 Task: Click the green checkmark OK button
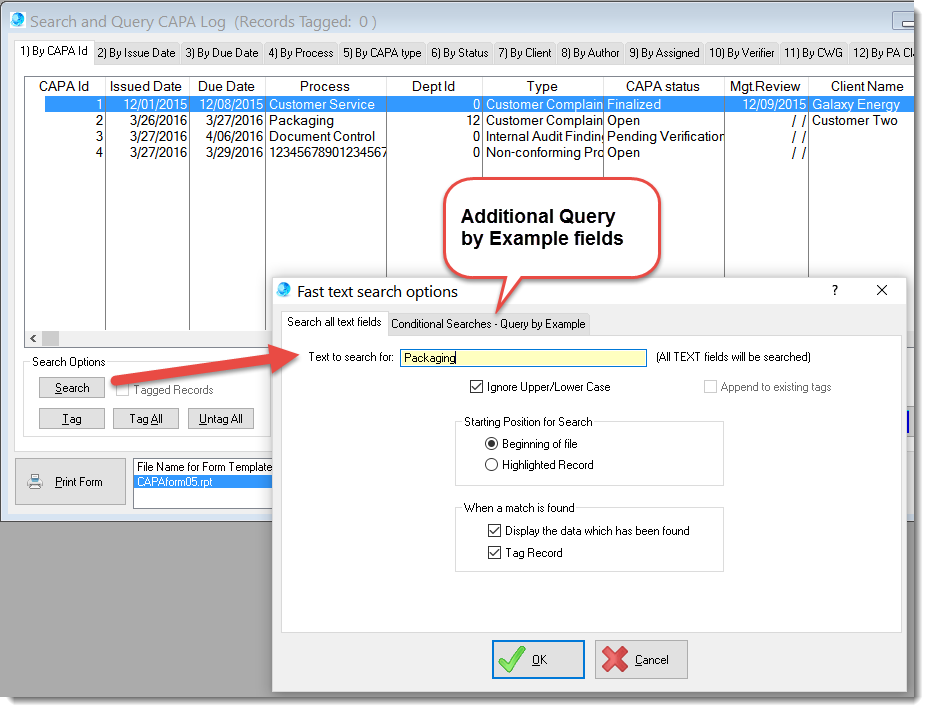point(538,660)
